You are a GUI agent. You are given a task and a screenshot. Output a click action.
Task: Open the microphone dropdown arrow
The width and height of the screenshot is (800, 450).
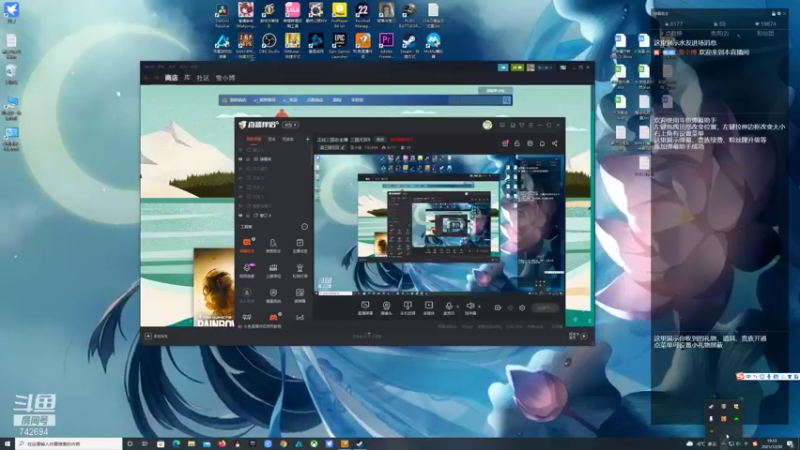pos(457,307)
